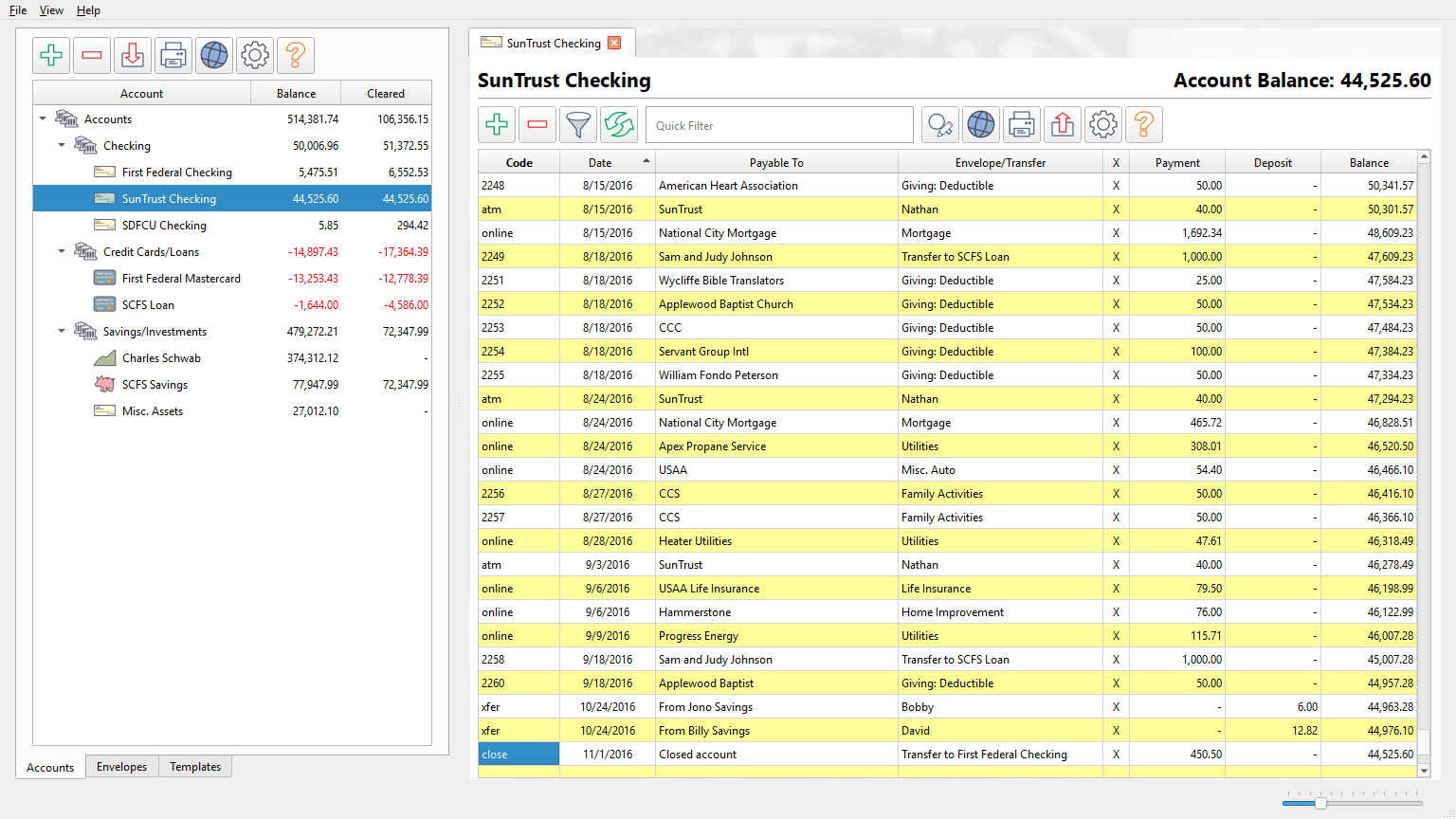
Task: Click the magnifier with pencil icon
Action: pyautogui.click(x=940, y=124)
